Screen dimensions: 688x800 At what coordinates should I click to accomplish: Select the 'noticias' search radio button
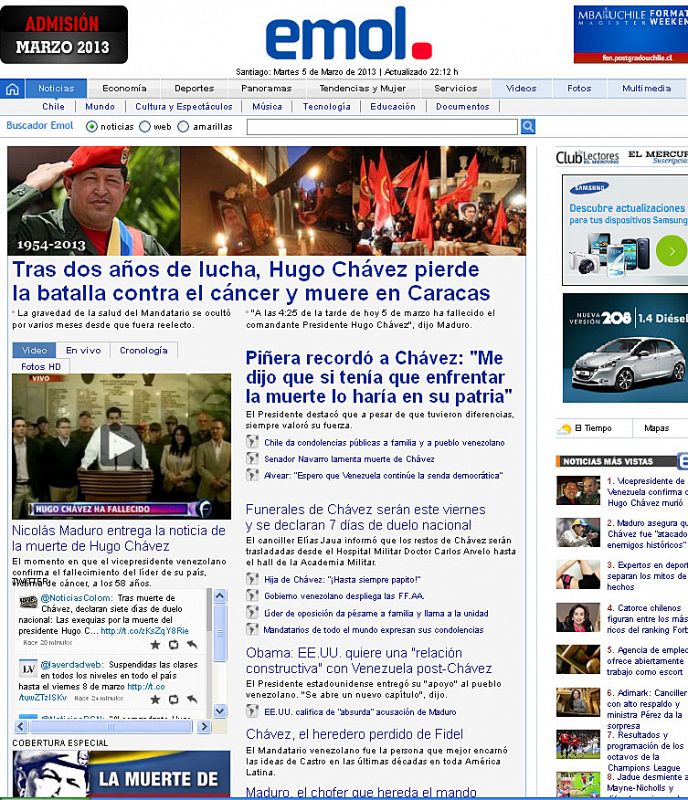click(x=92, y=127)
